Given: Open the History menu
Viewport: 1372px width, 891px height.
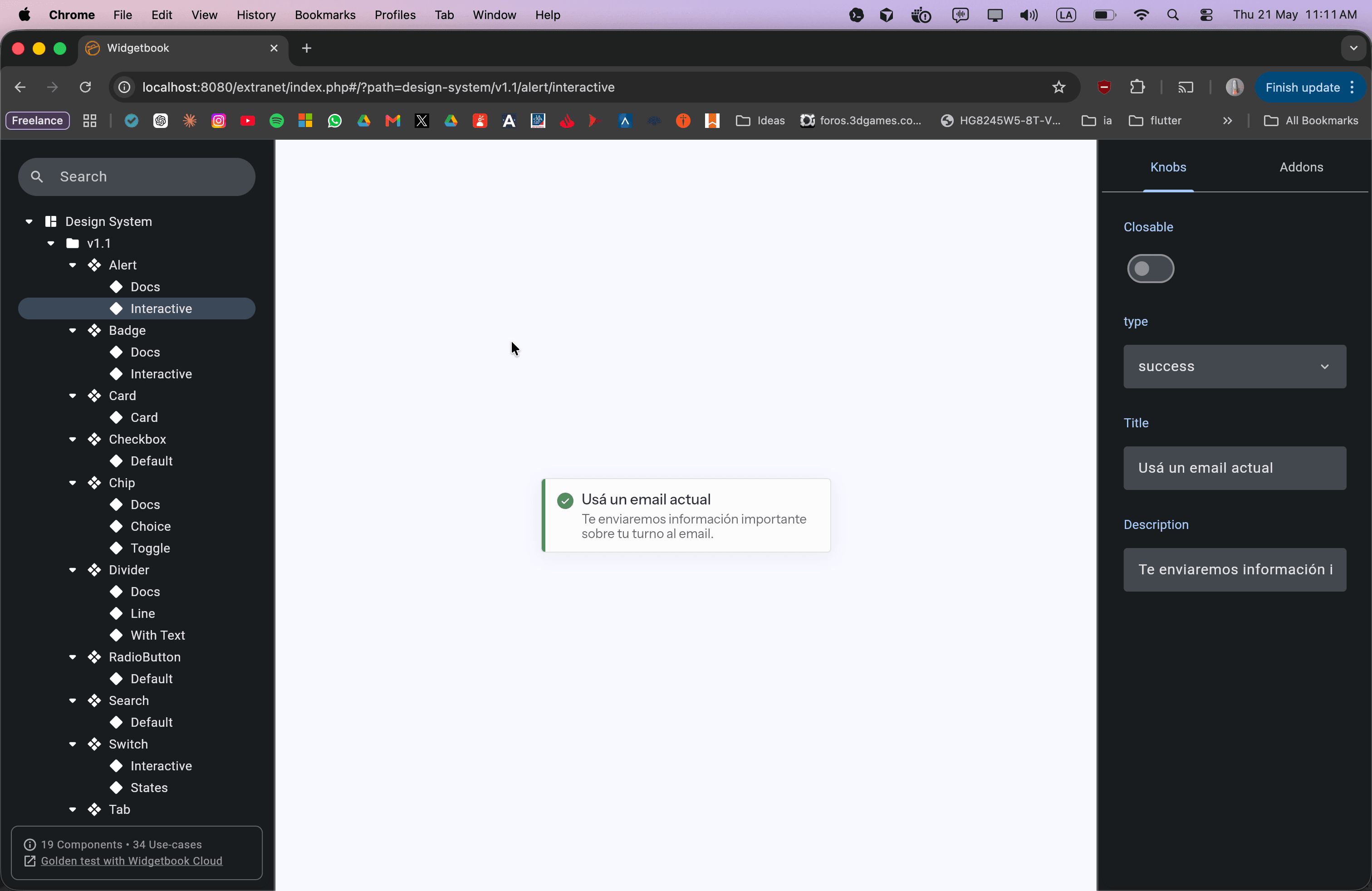Looking at the screenshot, I should (256, 15).
